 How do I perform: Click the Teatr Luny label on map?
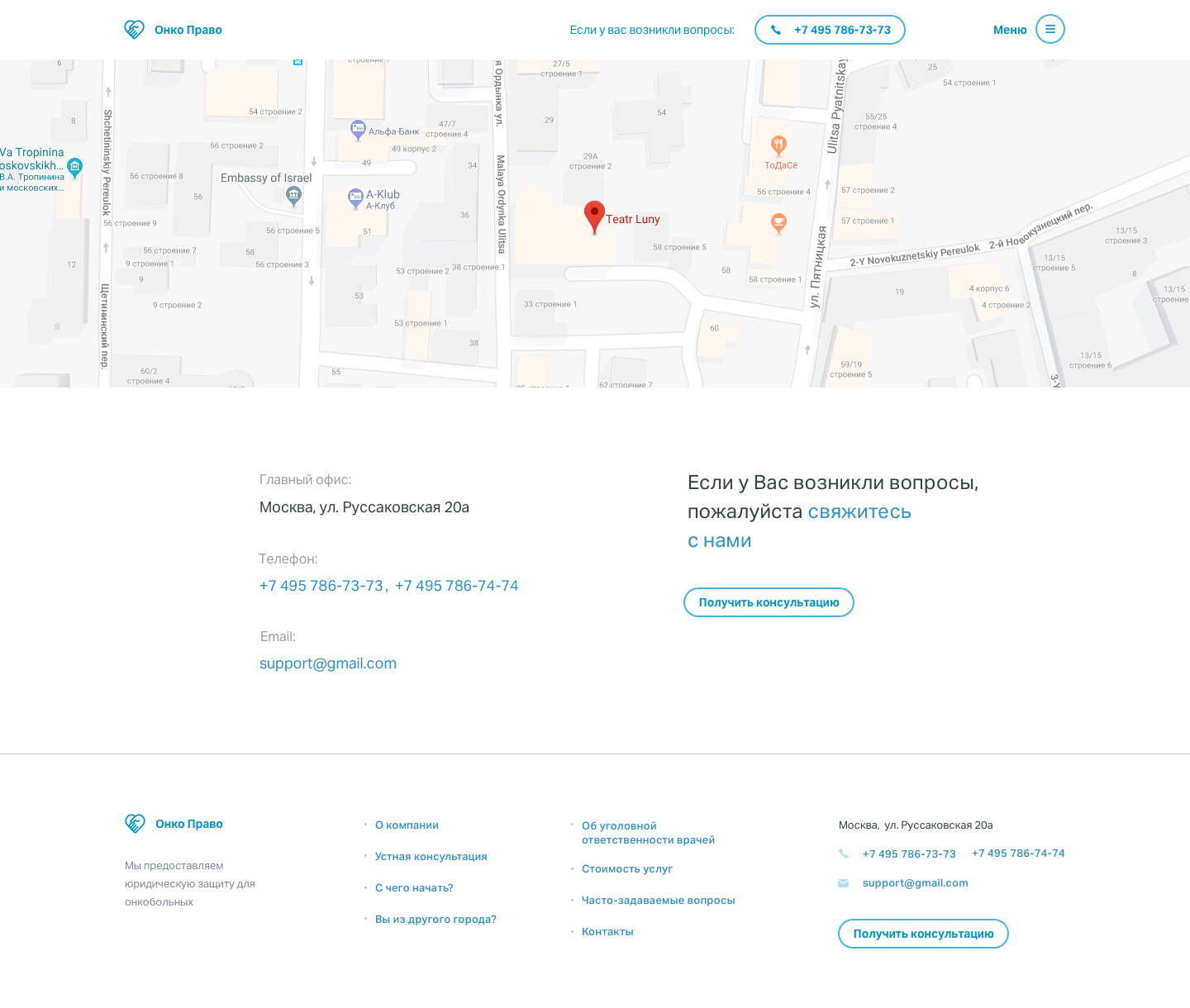pos(633,219)
